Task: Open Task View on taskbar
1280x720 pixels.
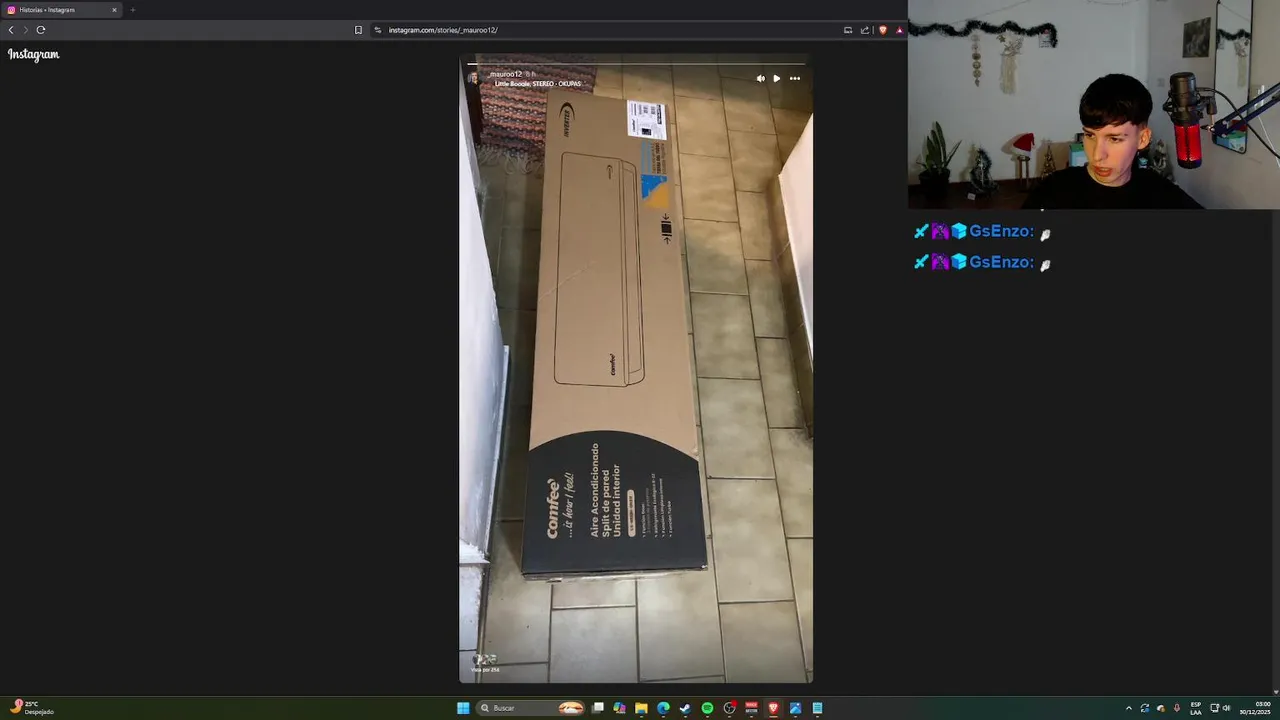Action: tap(598, 708)
